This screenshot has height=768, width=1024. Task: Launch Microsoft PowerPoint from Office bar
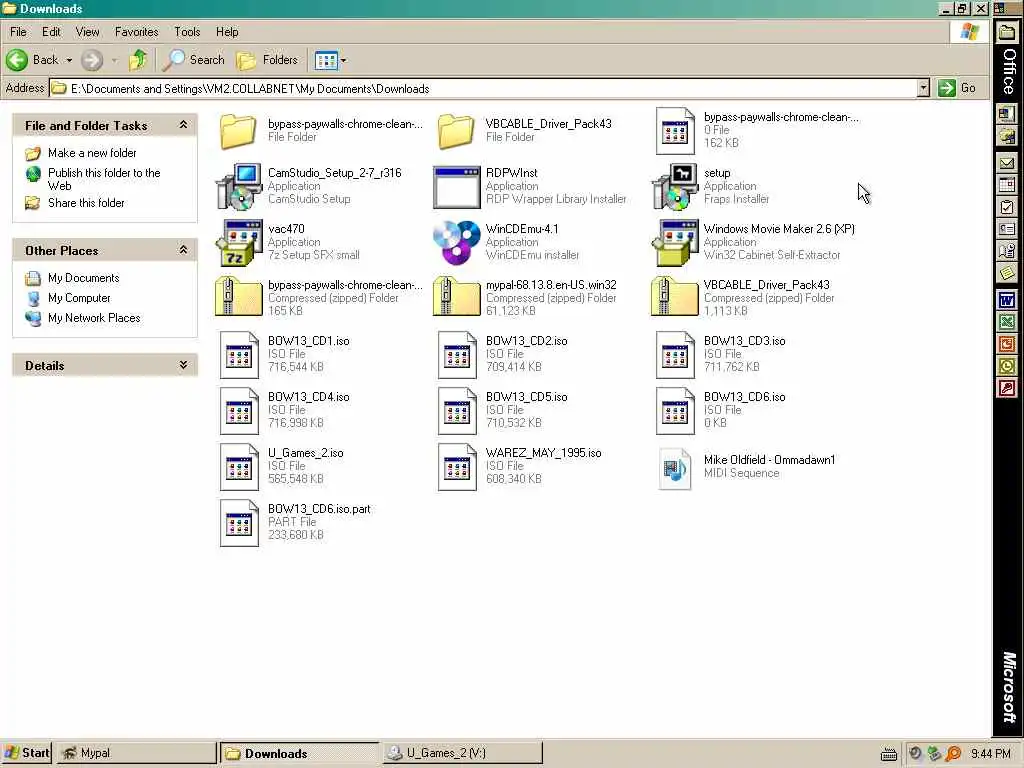(1006, 344)
